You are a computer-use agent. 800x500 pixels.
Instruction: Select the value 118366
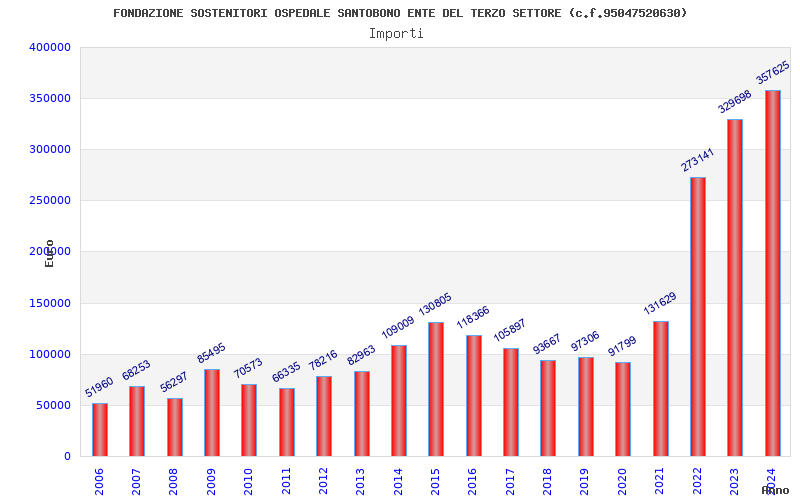point(473,317)
